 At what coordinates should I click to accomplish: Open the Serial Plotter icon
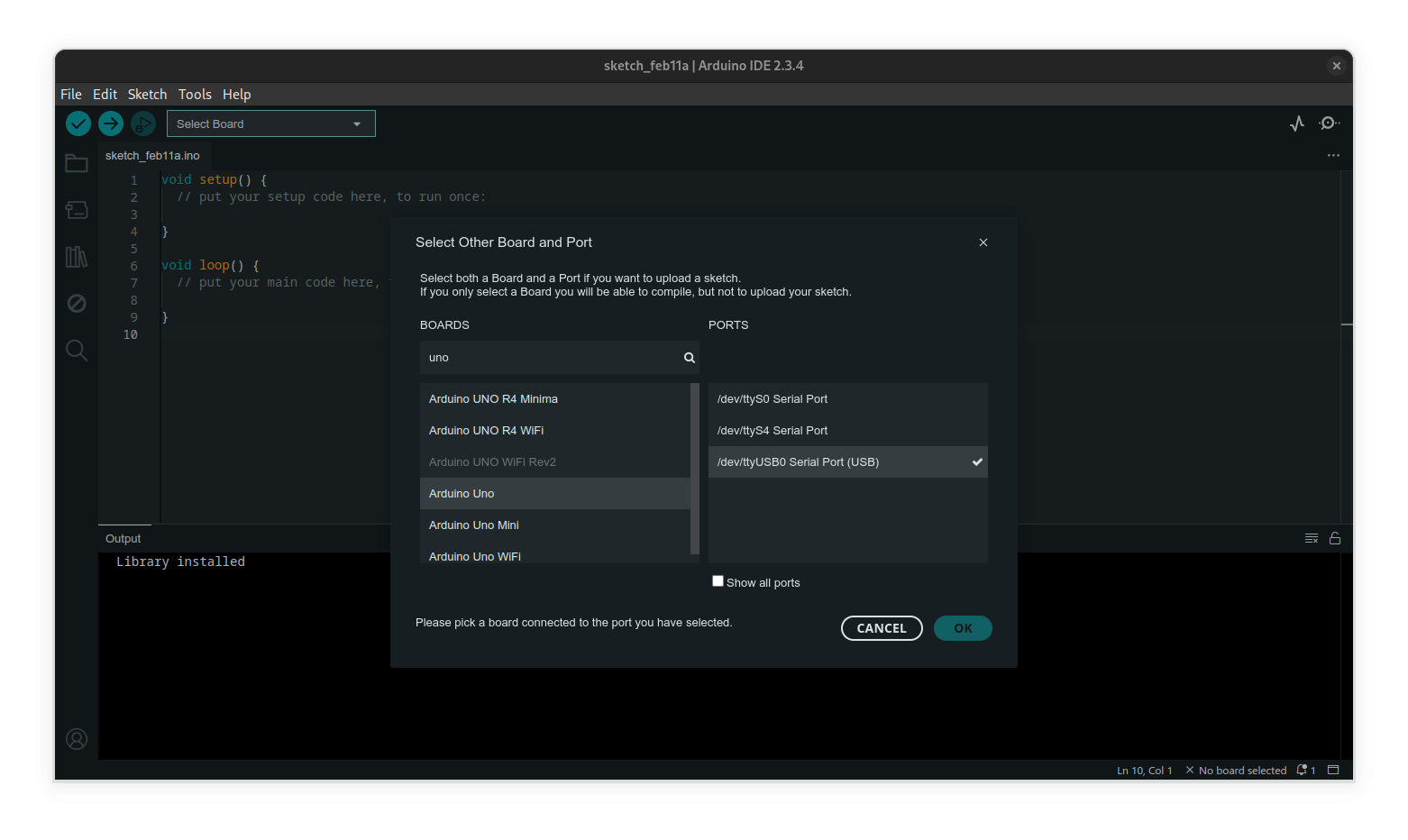pyautogui.click(x=1297, y=123)
